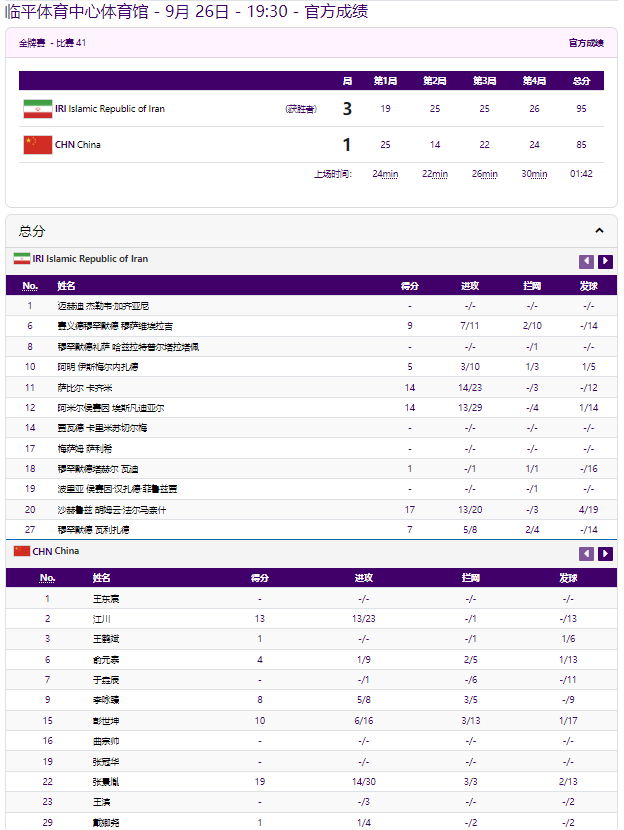Click 24min first set duration
Viewport: 624px width, 830px height.
pos(385,174)
